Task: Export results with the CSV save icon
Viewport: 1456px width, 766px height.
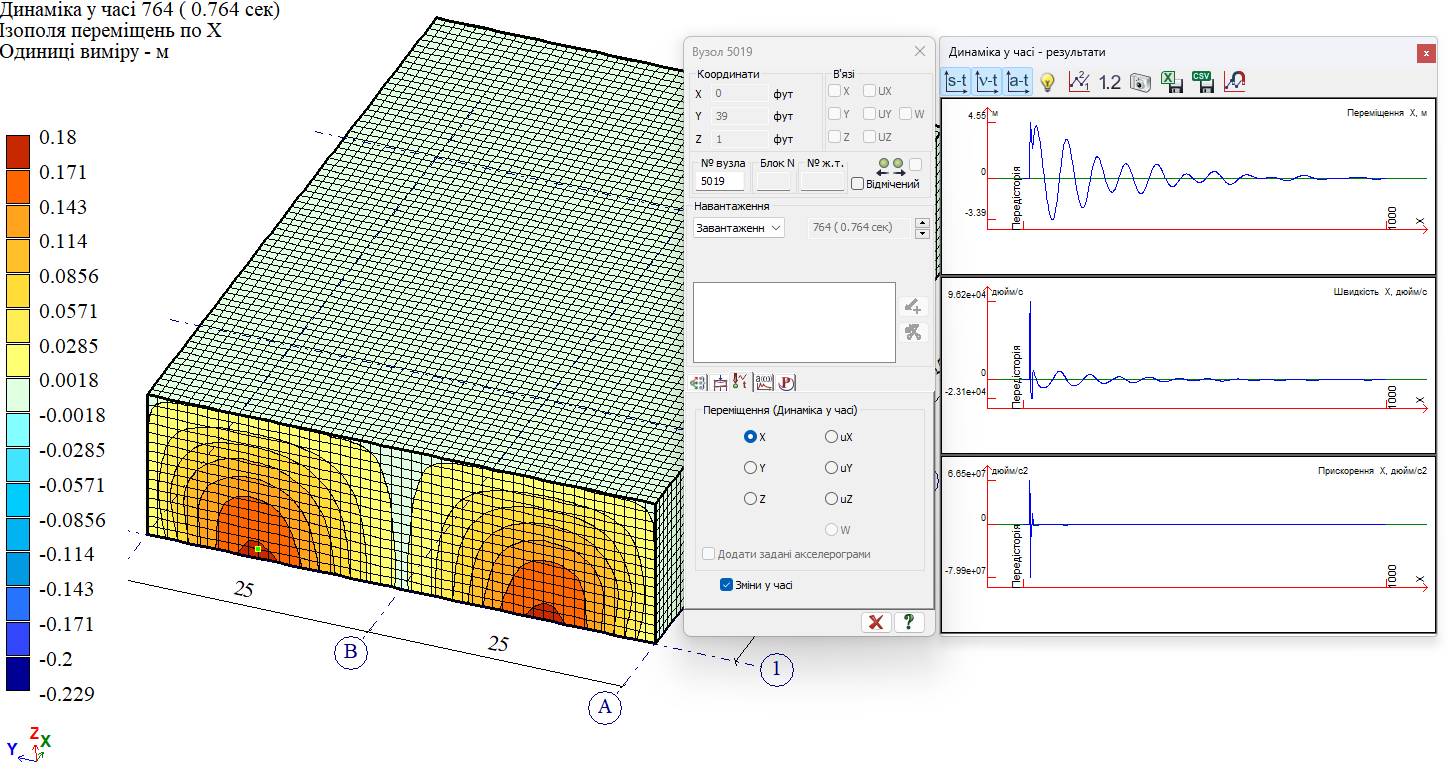Action: tap(1204, 83)
